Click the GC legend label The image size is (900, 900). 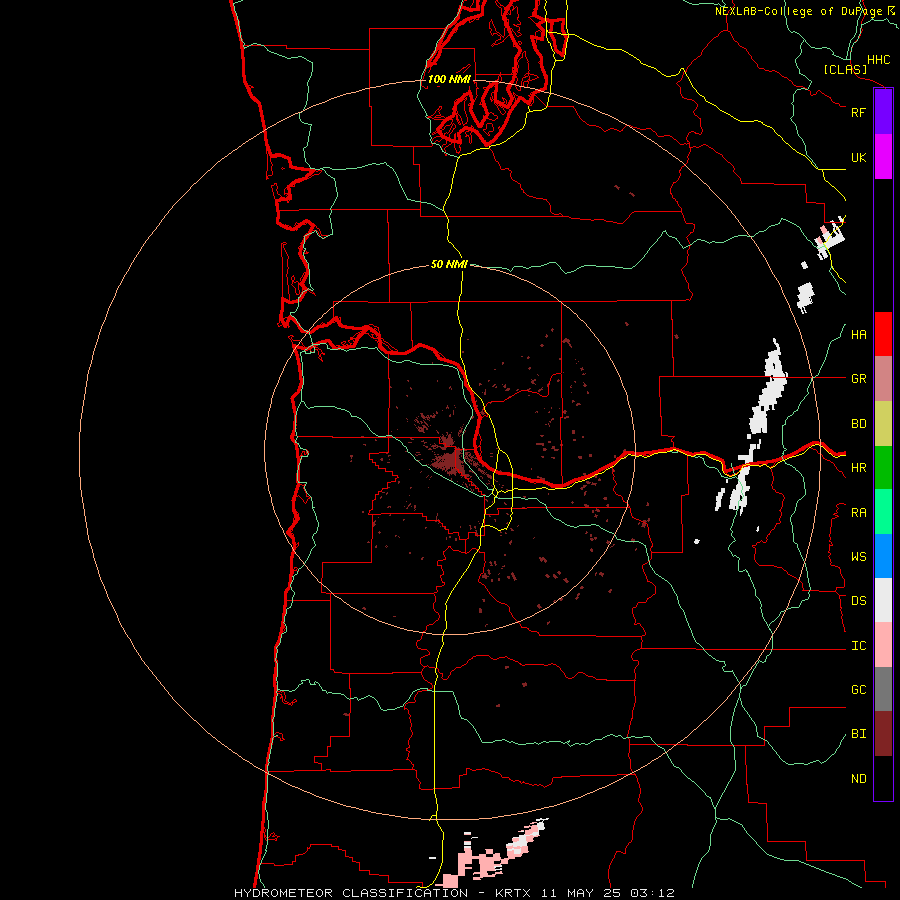(858, 689)
